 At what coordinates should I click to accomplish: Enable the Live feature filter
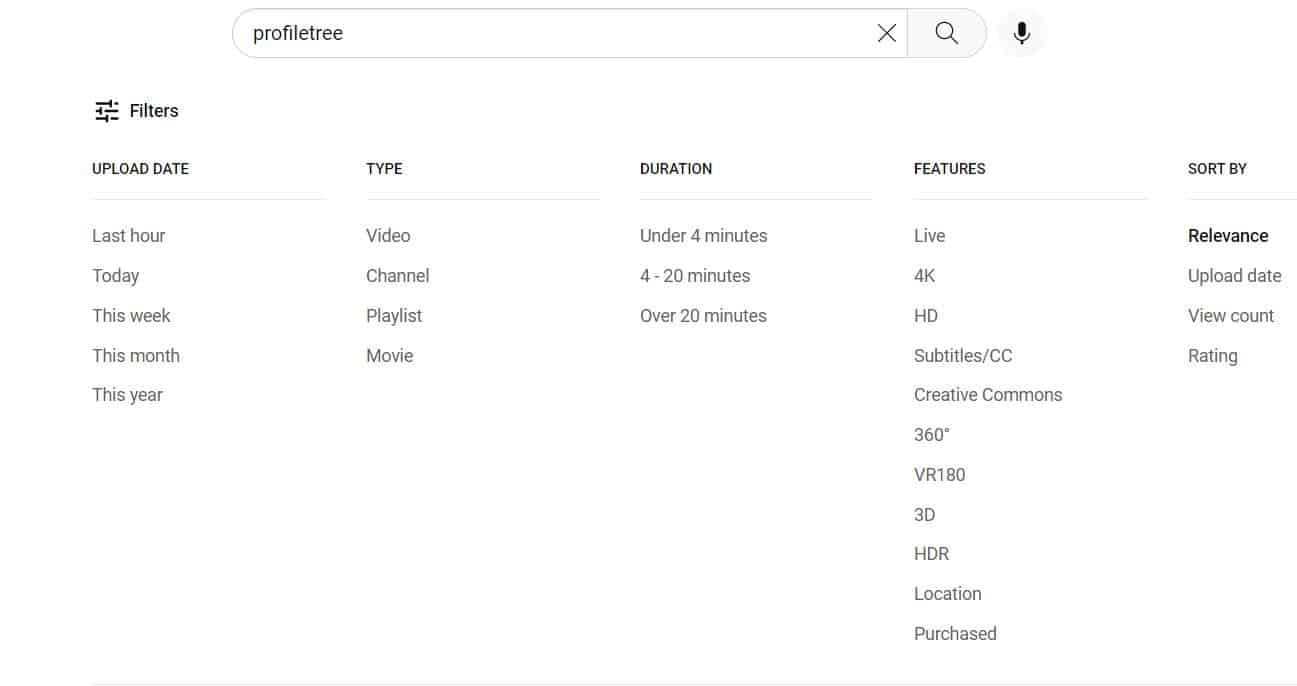click(930, 236)
